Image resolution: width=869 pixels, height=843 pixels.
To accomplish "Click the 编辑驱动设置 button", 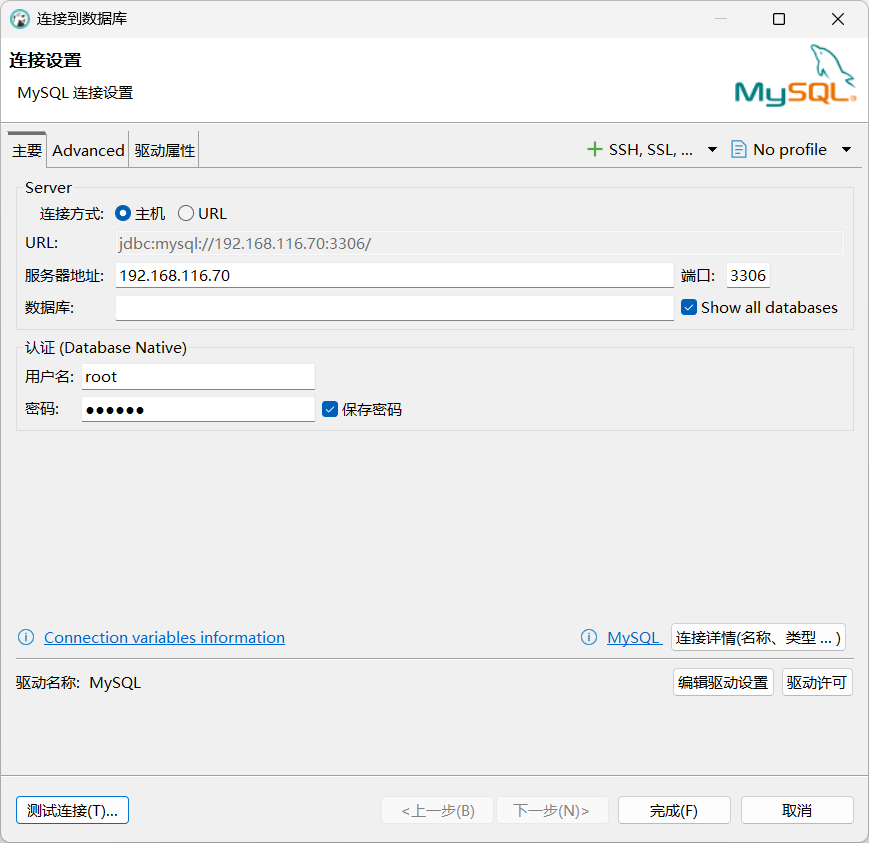I will click(x=723, y=682).
